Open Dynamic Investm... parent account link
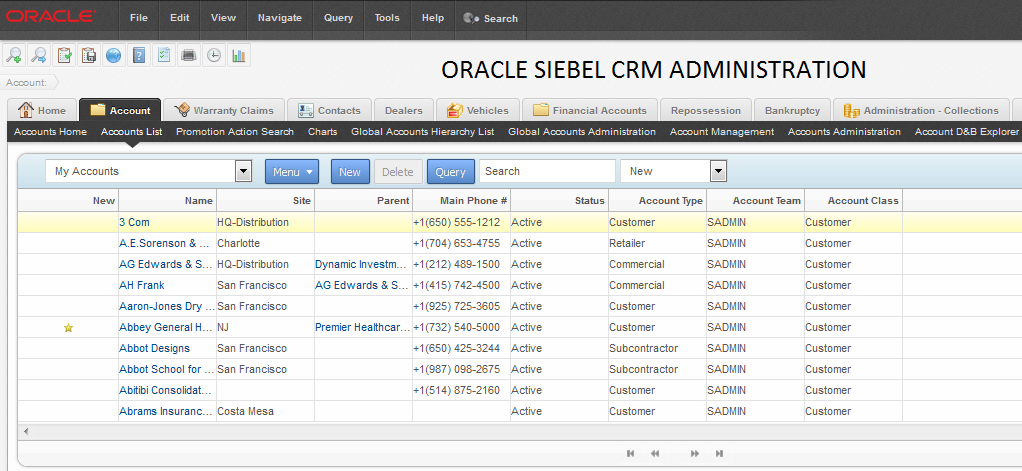Viewport: 1022px width, 471px height. (x=361, y=264)
